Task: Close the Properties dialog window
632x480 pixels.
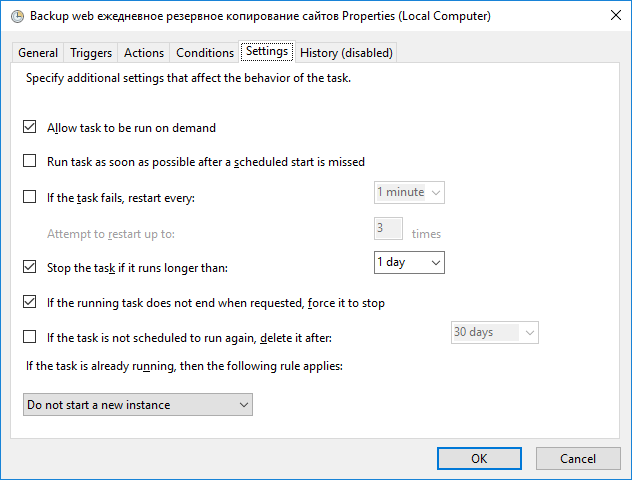Action: click(615, 16)
